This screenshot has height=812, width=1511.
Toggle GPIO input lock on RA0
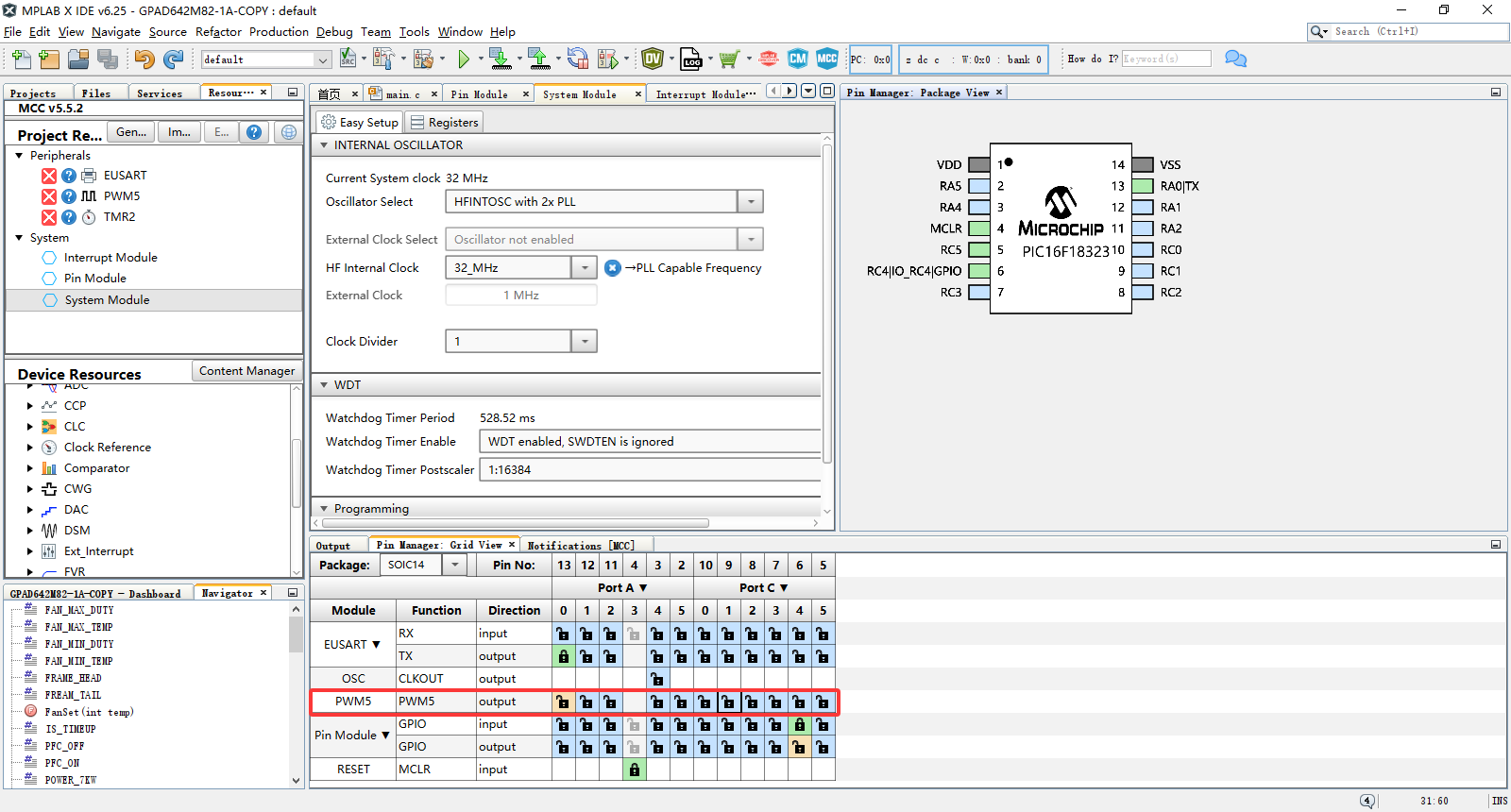click(x=563, y=724)
